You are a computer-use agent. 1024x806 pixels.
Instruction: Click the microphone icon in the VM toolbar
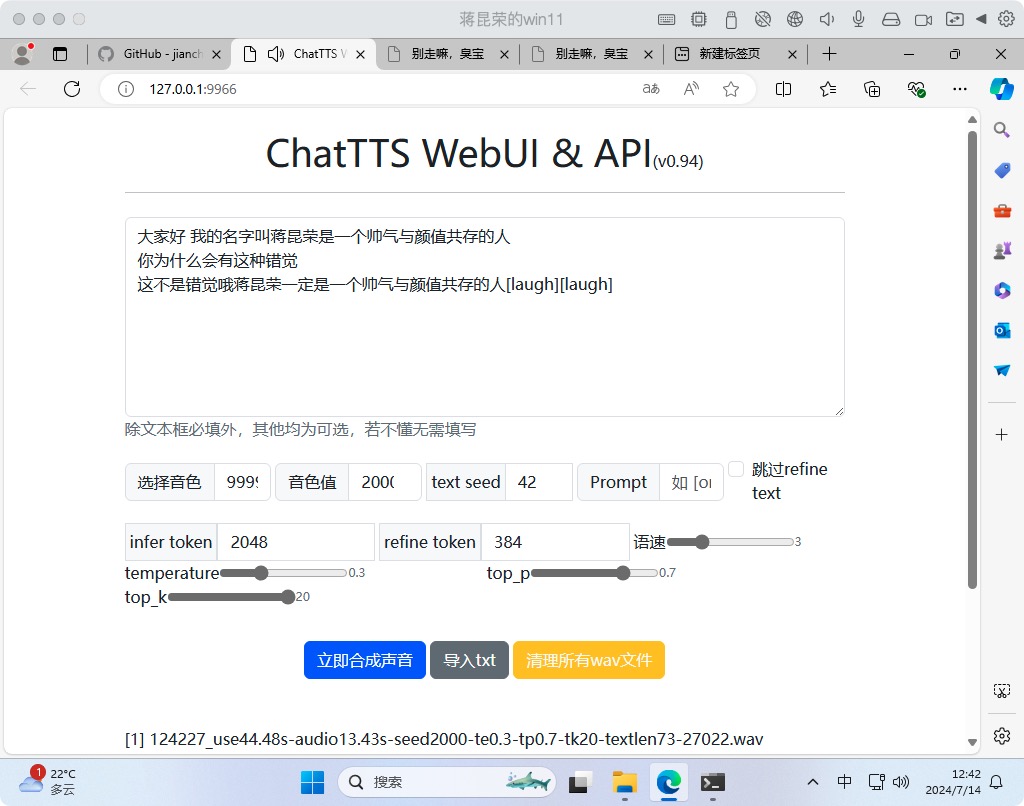click(859, 20)
